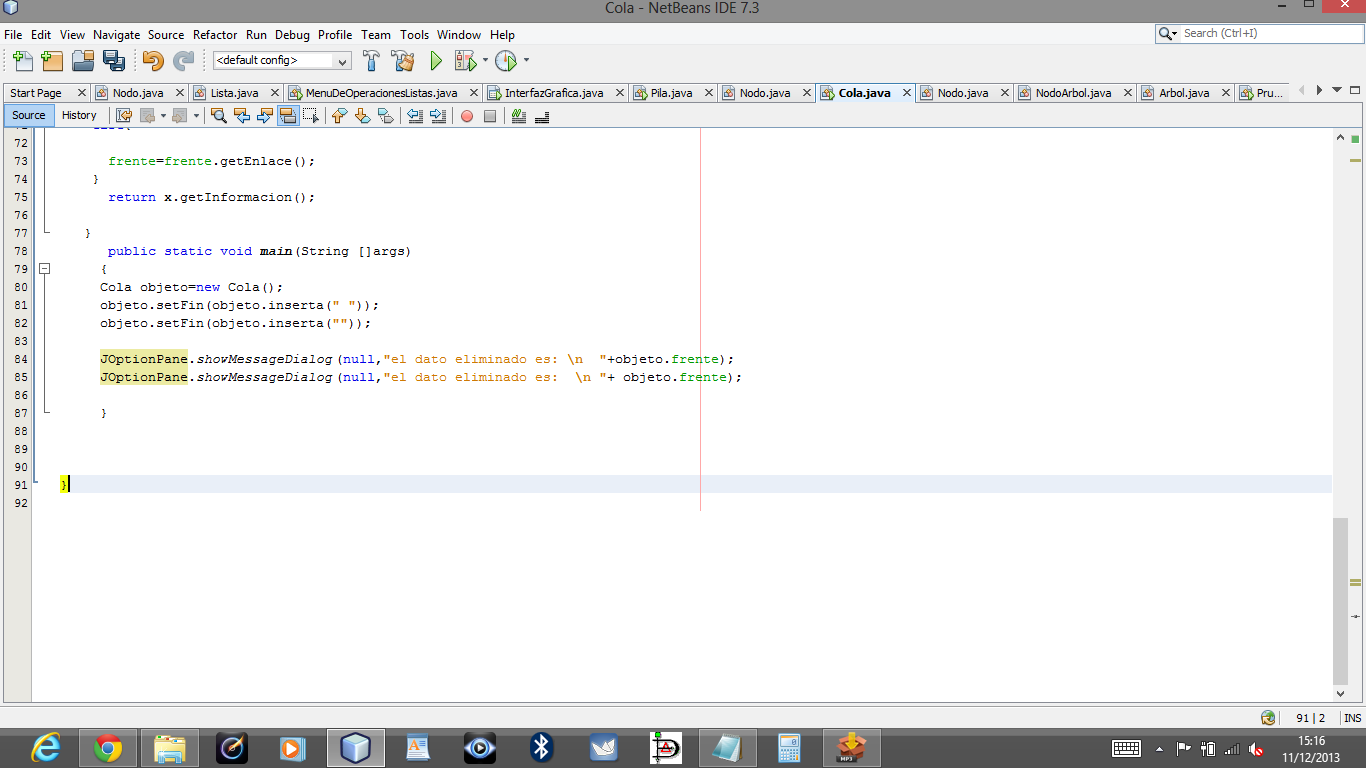Open the Run menu
The image size is (1366, 768).
[x=256, y=35]
